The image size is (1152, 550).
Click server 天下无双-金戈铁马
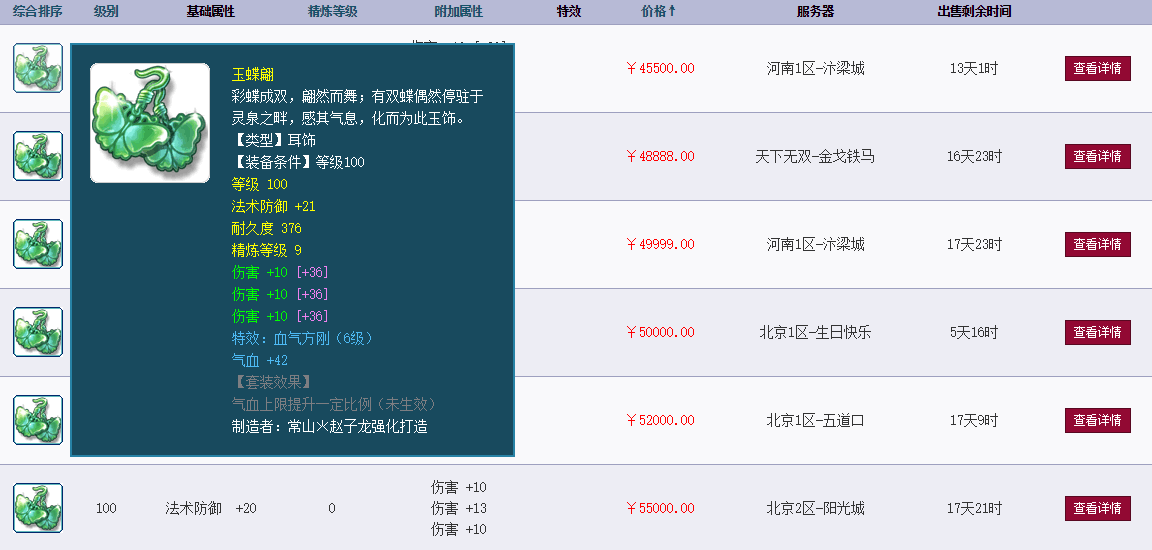coord(816,156)
